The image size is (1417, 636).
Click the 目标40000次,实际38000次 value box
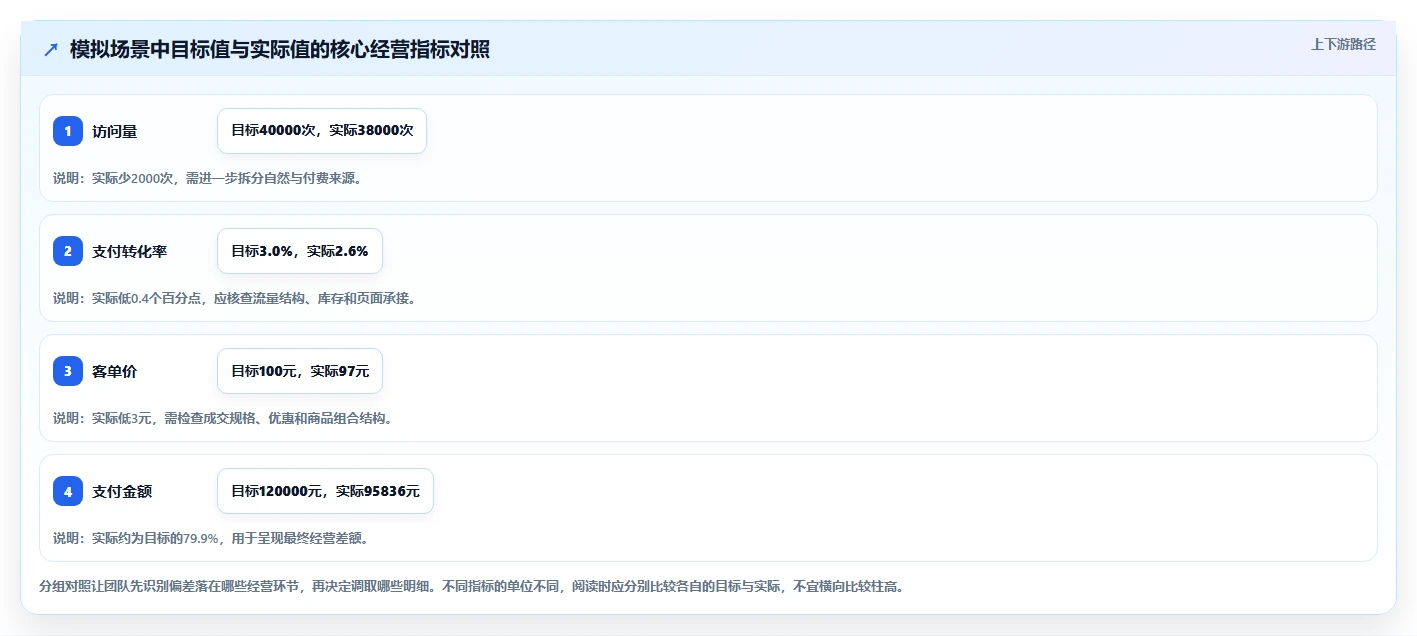coord(322,131)
